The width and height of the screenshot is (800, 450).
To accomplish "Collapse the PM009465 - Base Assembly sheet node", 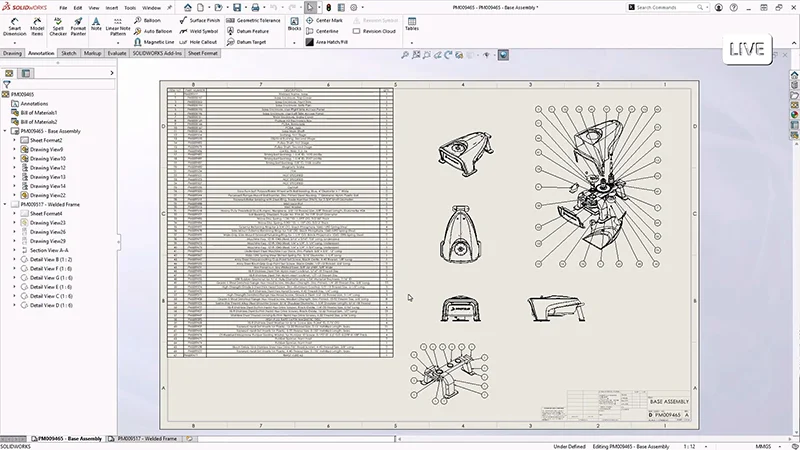I will point(8,131).
